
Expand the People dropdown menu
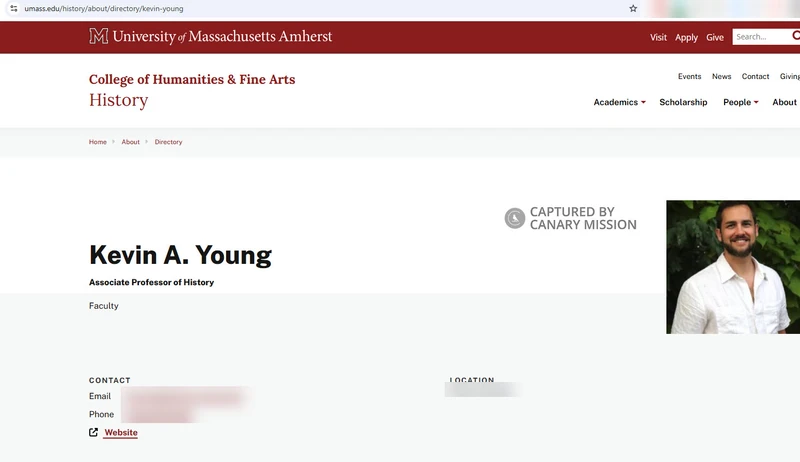point(741,102)
